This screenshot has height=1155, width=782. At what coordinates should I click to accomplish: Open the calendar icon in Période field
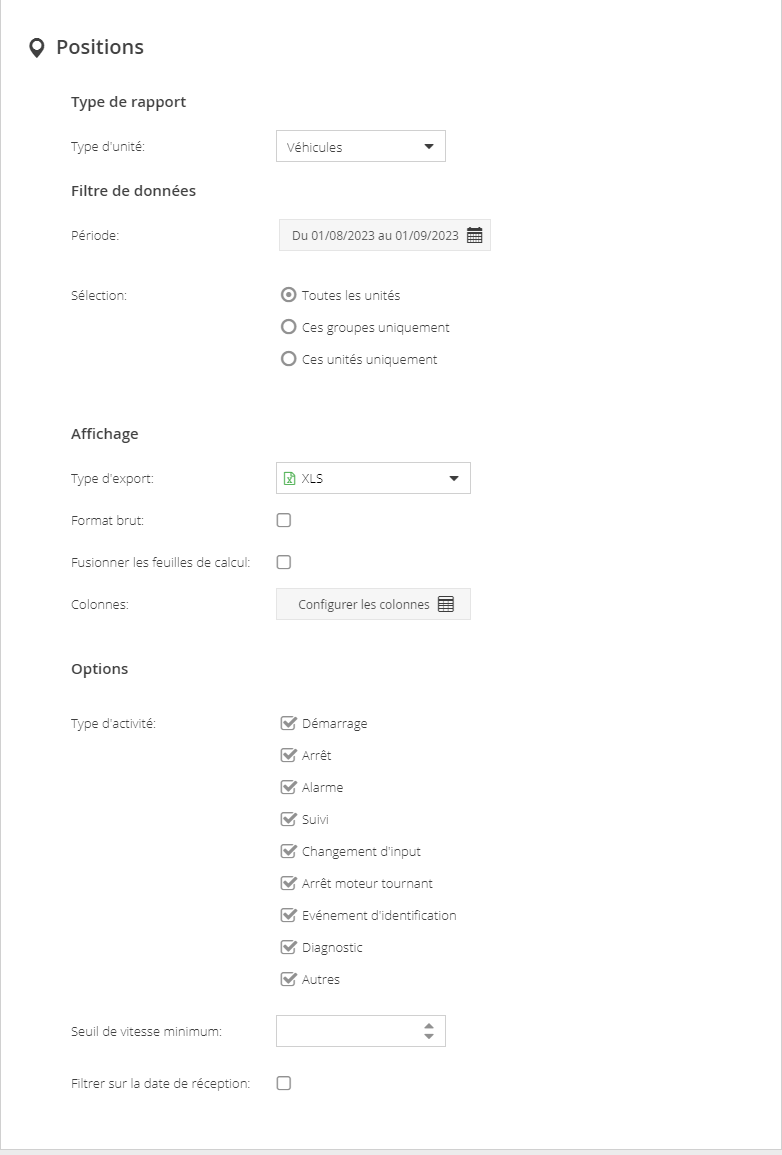click(x=475, y=236)
